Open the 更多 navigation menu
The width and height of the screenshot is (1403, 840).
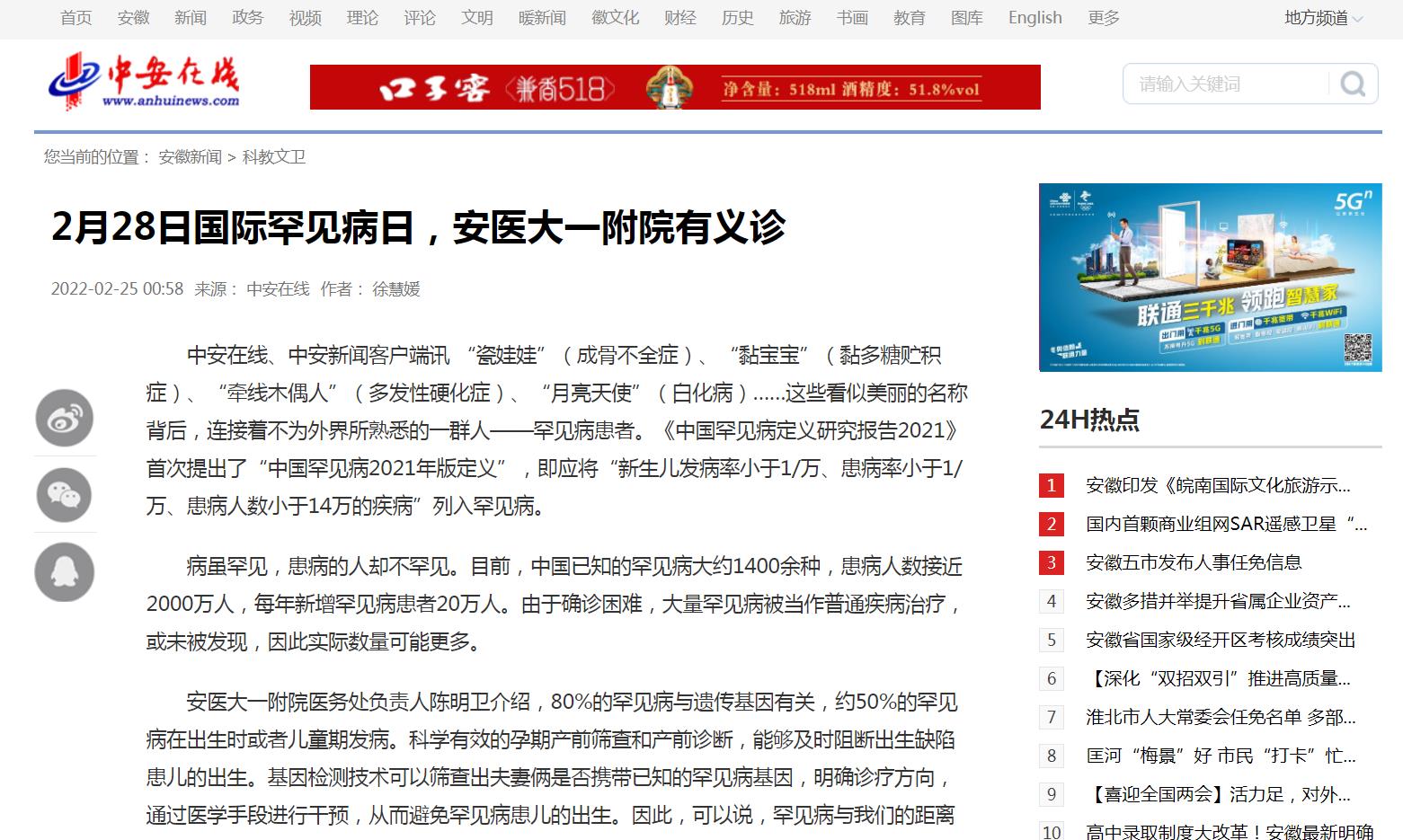(x=1103, y=18)
